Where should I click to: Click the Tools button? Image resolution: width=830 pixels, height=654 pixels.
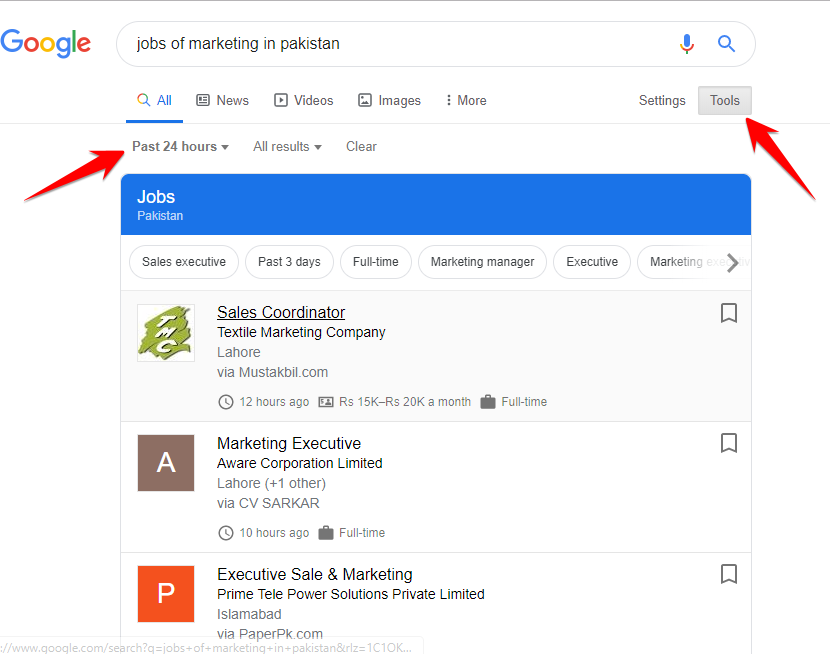[725, 101]
